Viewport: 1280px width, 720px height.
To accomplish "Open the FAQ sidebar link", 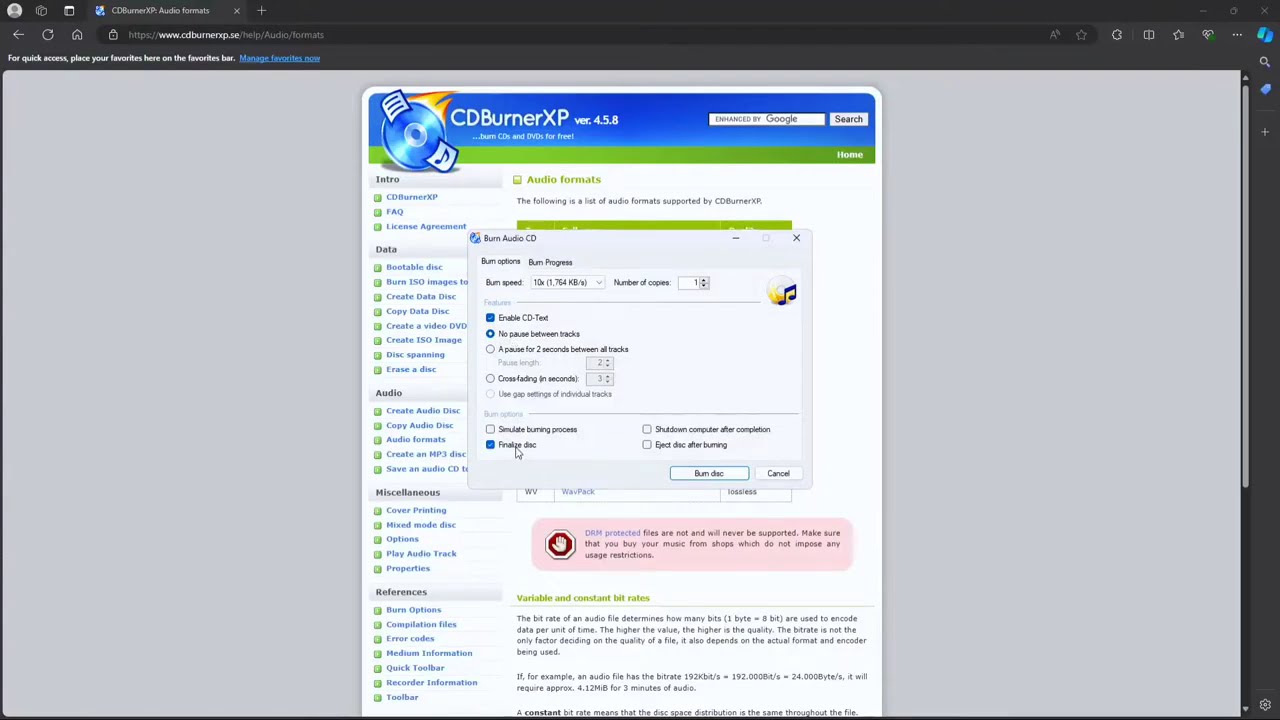I will click(395, 212).
